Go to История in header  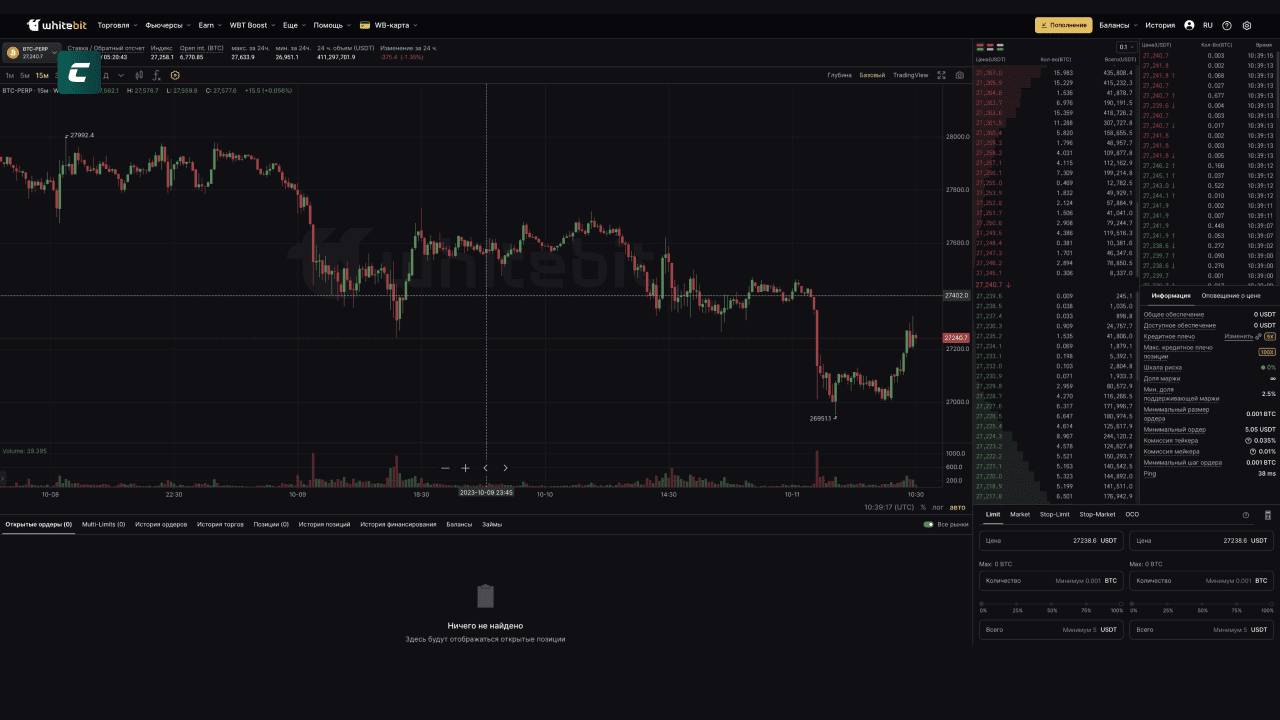point(1160,25)
